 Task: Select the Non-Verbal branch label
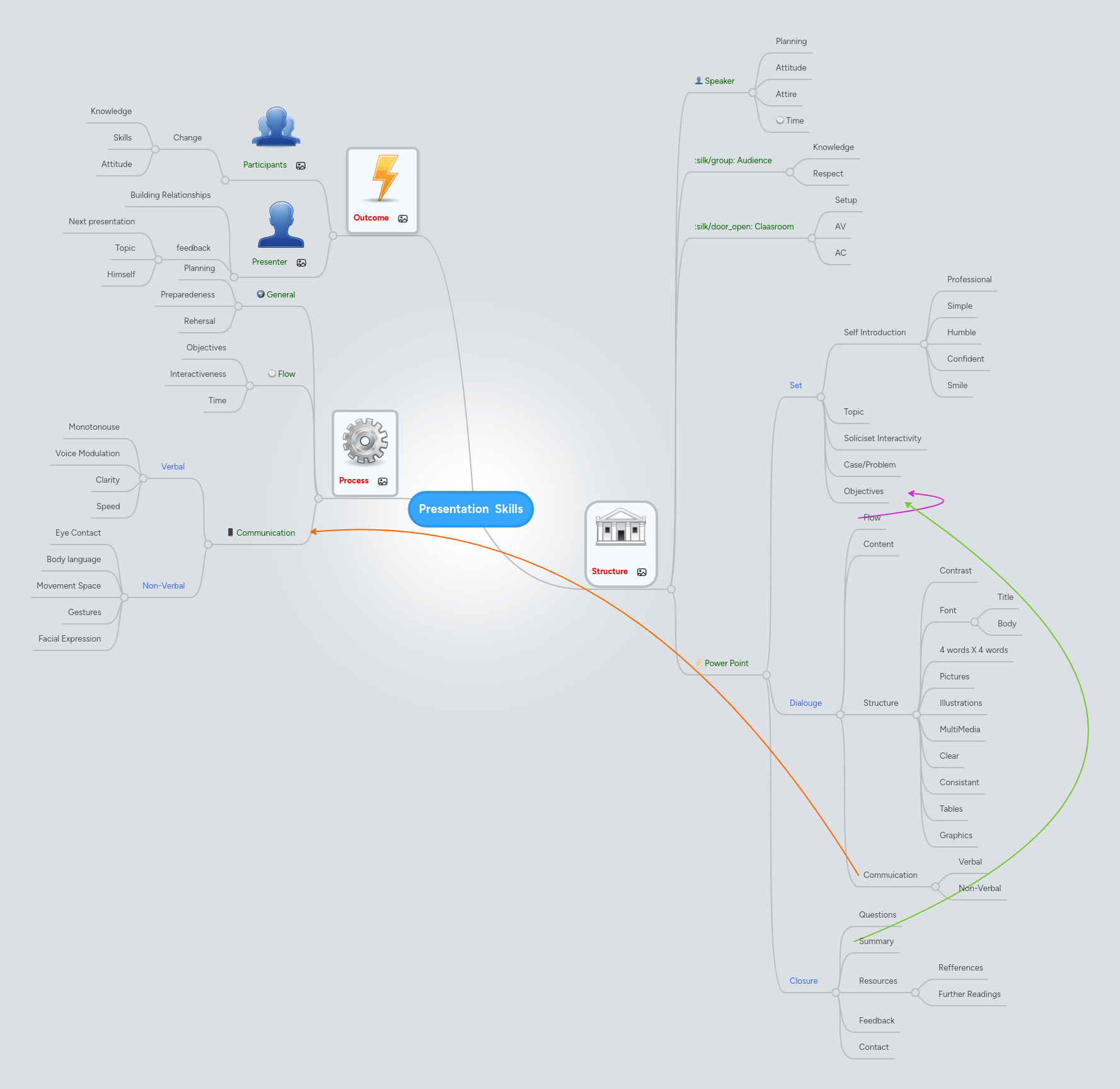(x=163, y=585)
